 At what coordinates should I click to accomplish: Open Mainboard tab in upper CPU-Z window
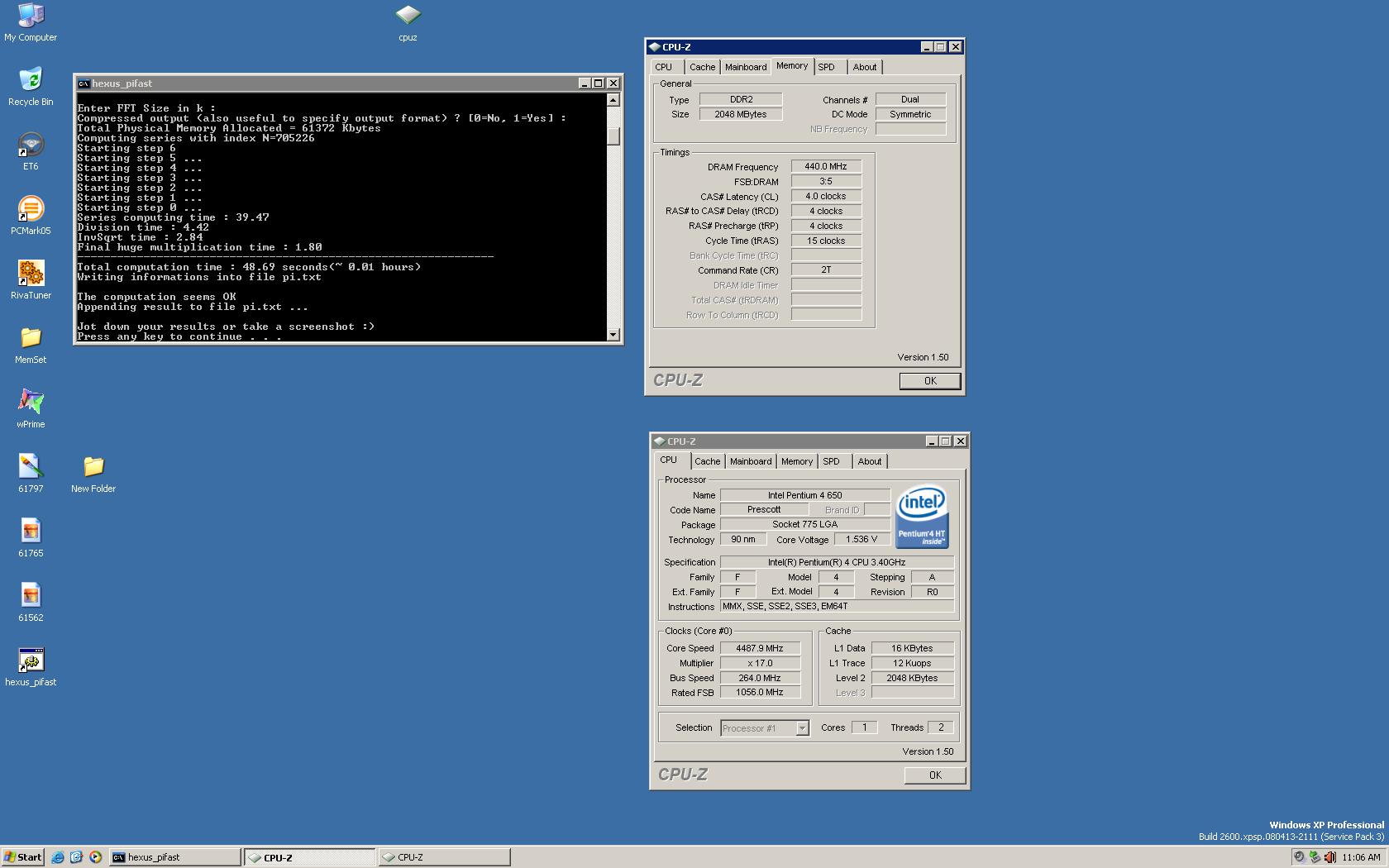746,67
